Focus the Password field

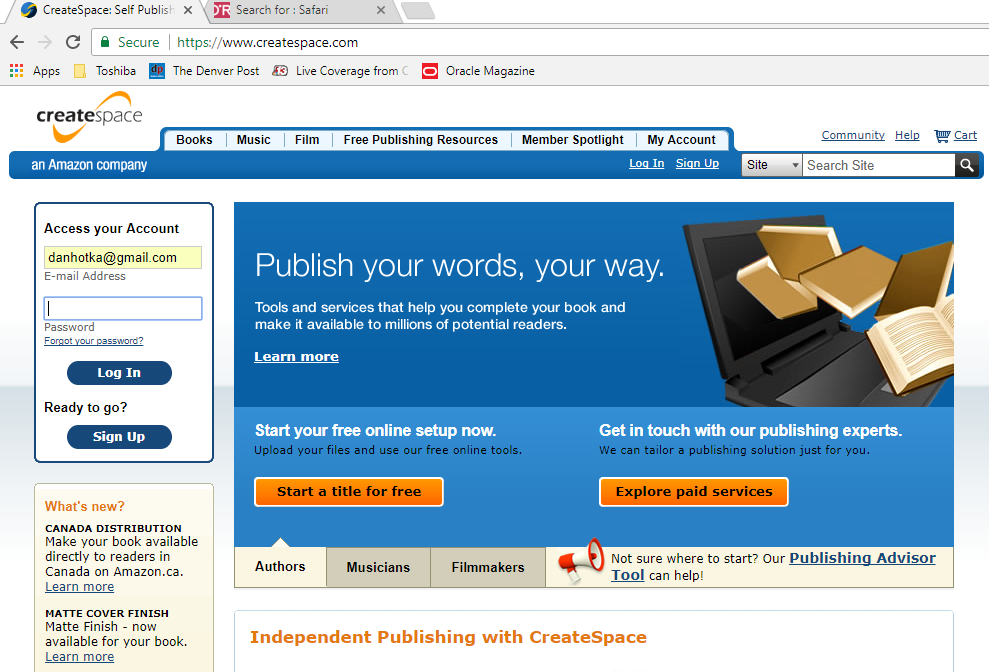(x=123, y=309)
